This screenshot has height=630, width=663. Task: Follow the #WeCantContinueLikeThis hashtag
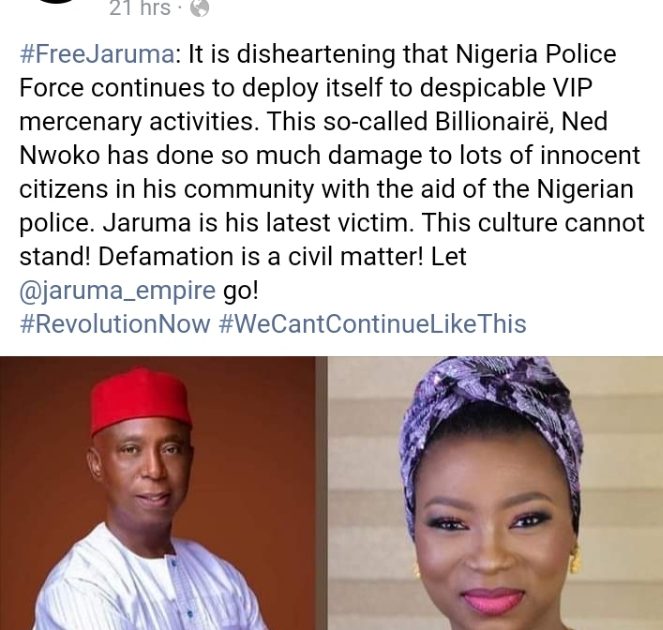pos(373,324)
